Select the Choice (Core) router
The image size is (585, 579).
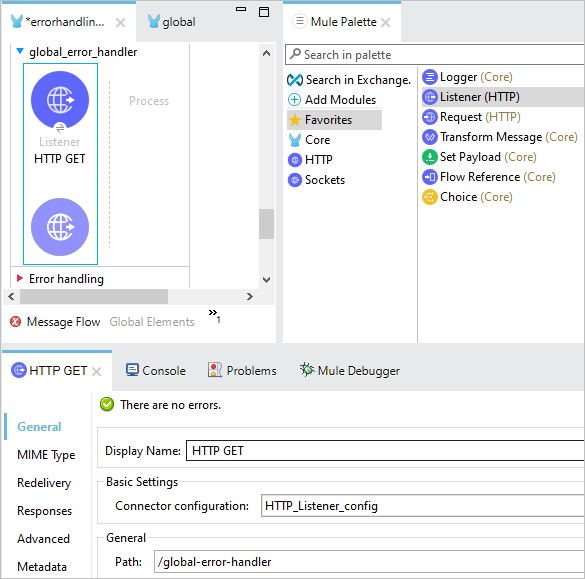[467, 197]
